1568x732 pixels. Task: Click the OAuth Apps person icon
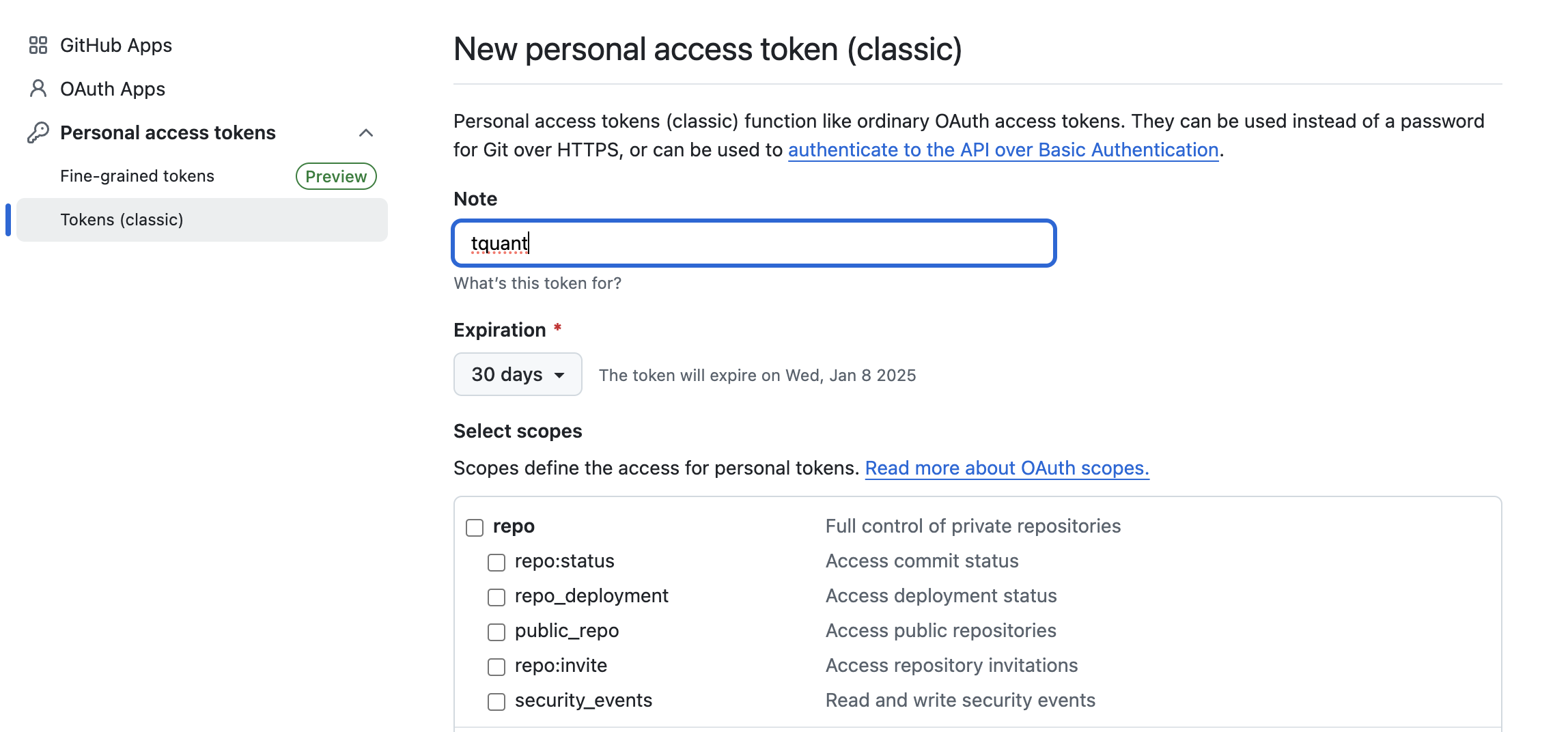pos(38,89)
